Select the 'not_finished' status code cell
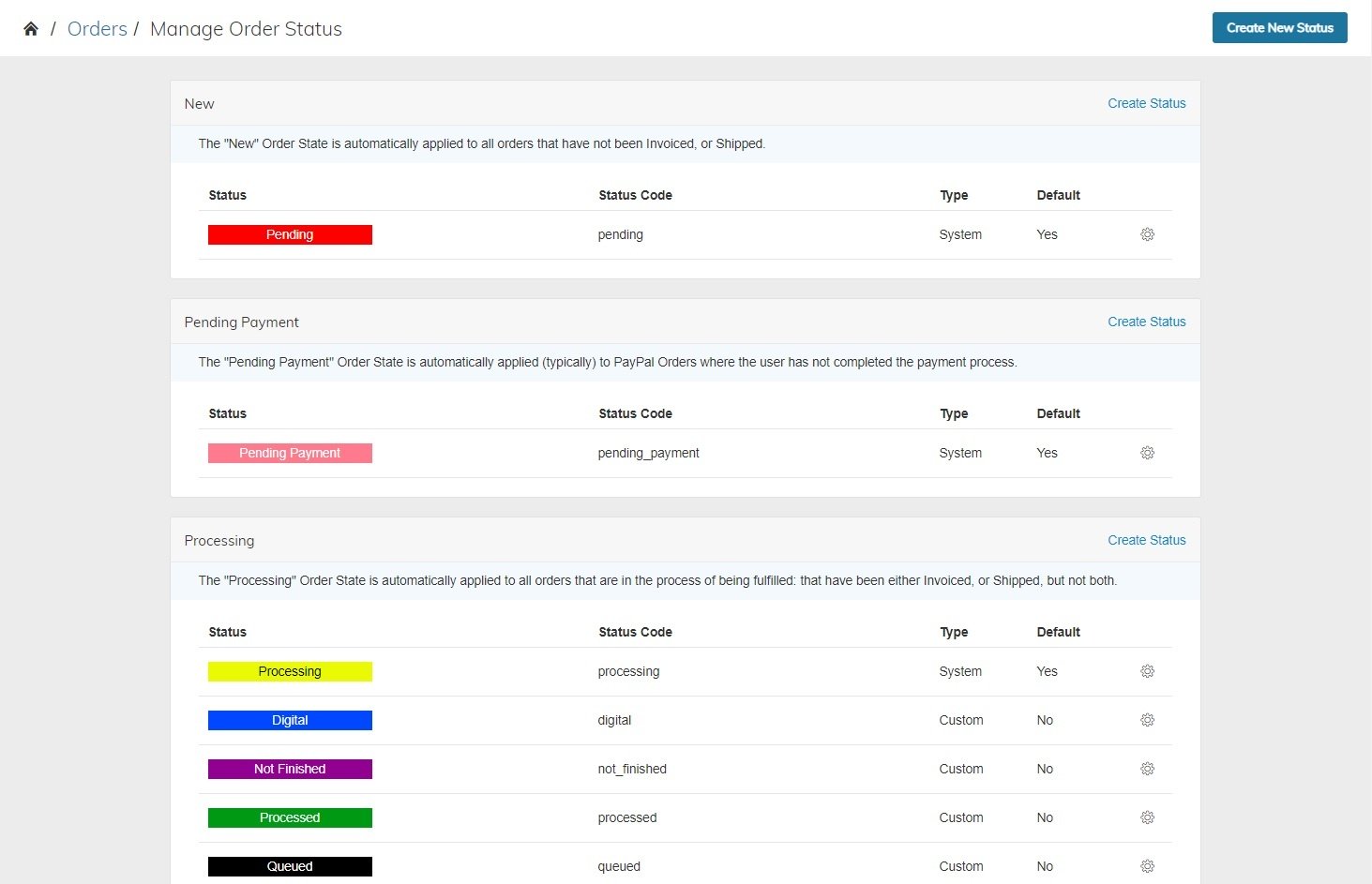 pos(632,769)
